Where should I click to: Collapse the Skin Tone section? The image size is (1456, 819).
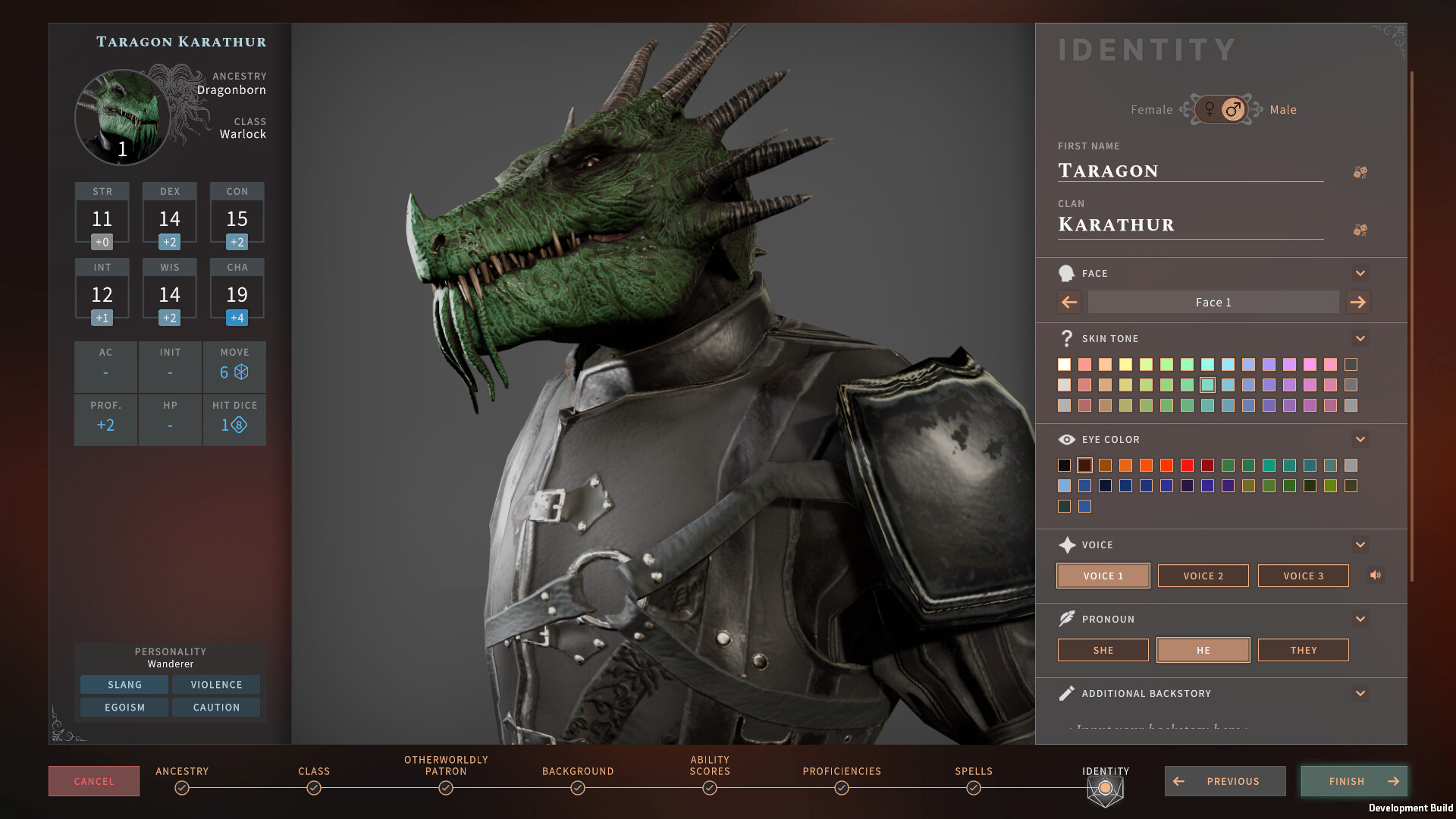pos(1360,339)
